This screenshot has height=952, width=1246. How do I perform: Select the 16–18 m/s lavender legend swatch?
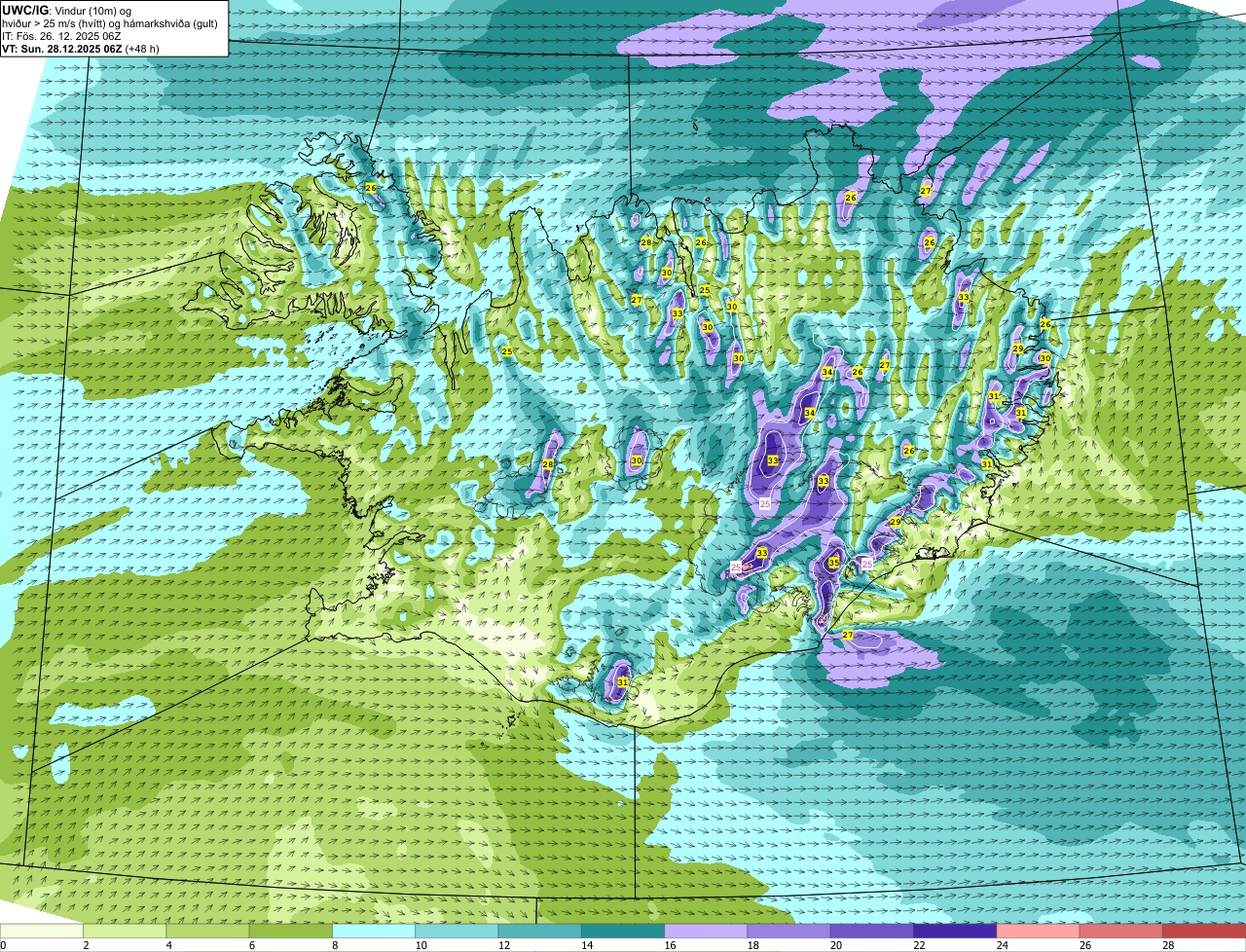pos(707,932)
